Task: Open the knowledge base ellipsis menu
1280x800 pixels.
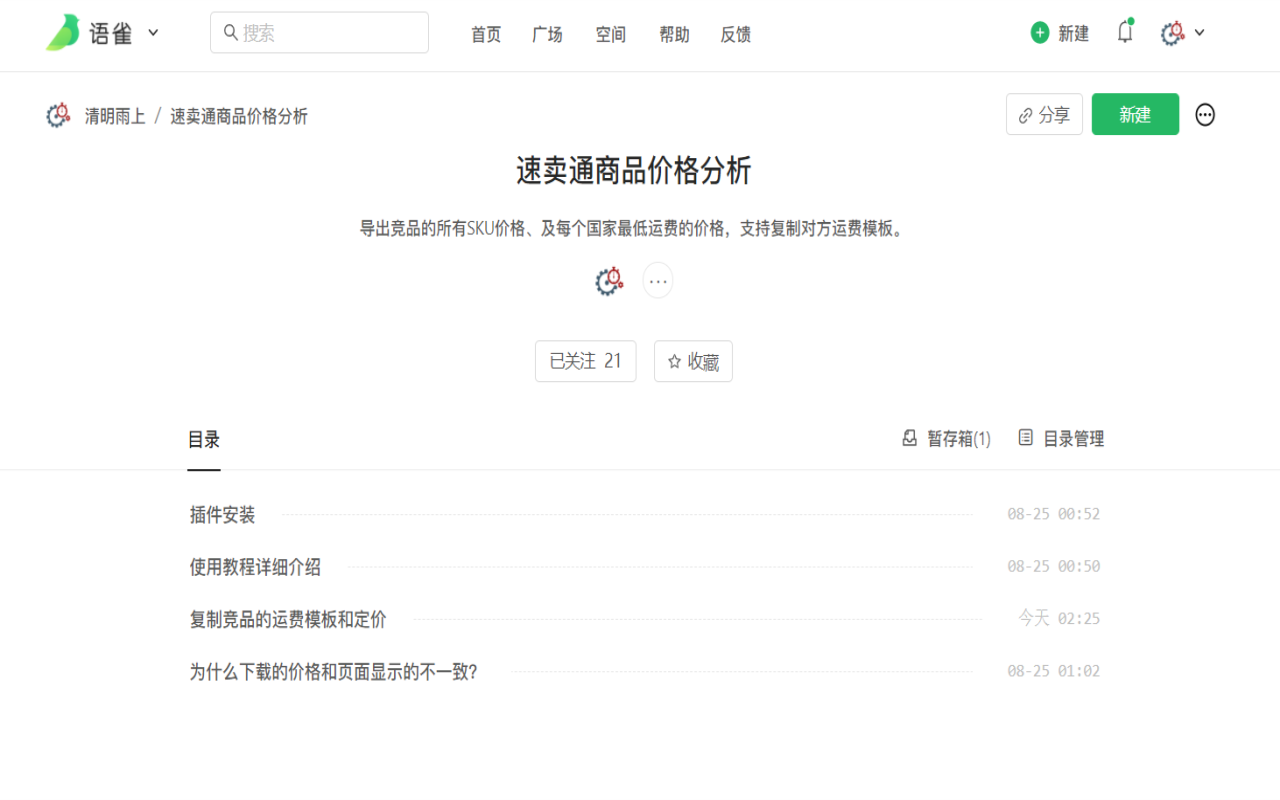Action: point(1205,114)
